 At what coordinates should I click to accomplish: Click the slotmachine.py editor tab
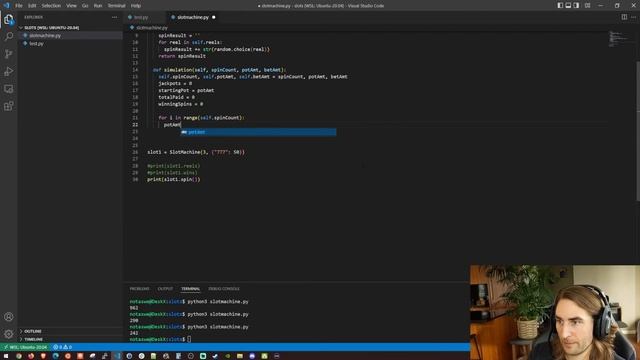[x=193, y=17]
